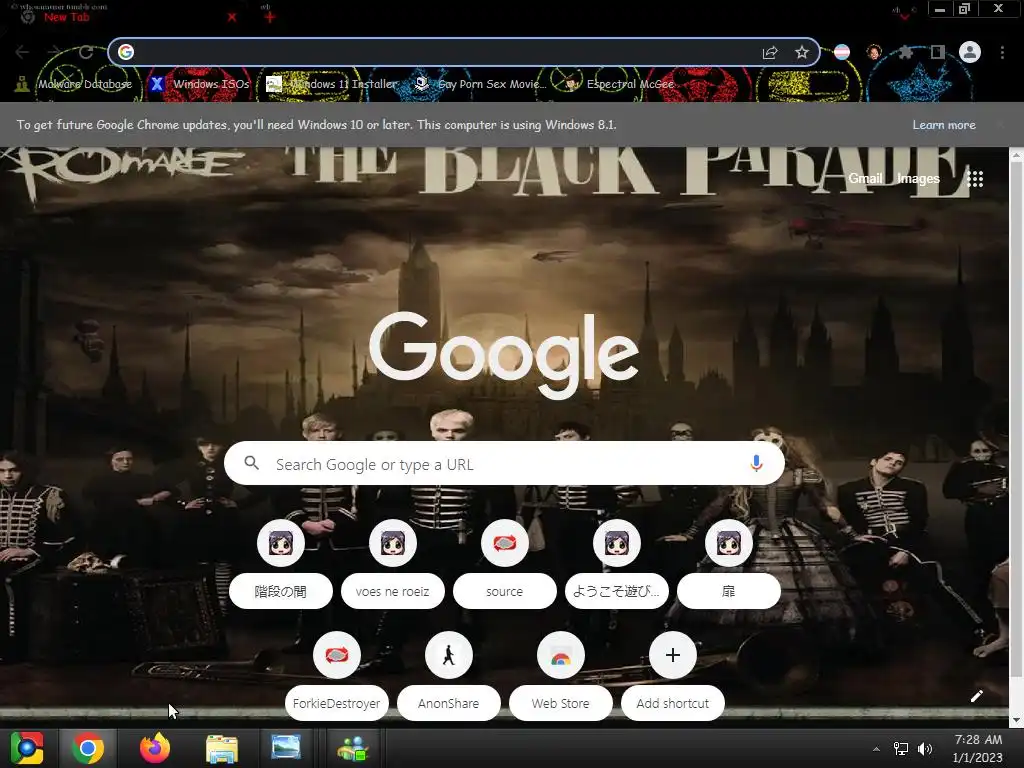Image resolution: width=1024 pixels, height=768 pixels.
Task: Open the Google apps grid icon
Action: (x=975, y=179)
